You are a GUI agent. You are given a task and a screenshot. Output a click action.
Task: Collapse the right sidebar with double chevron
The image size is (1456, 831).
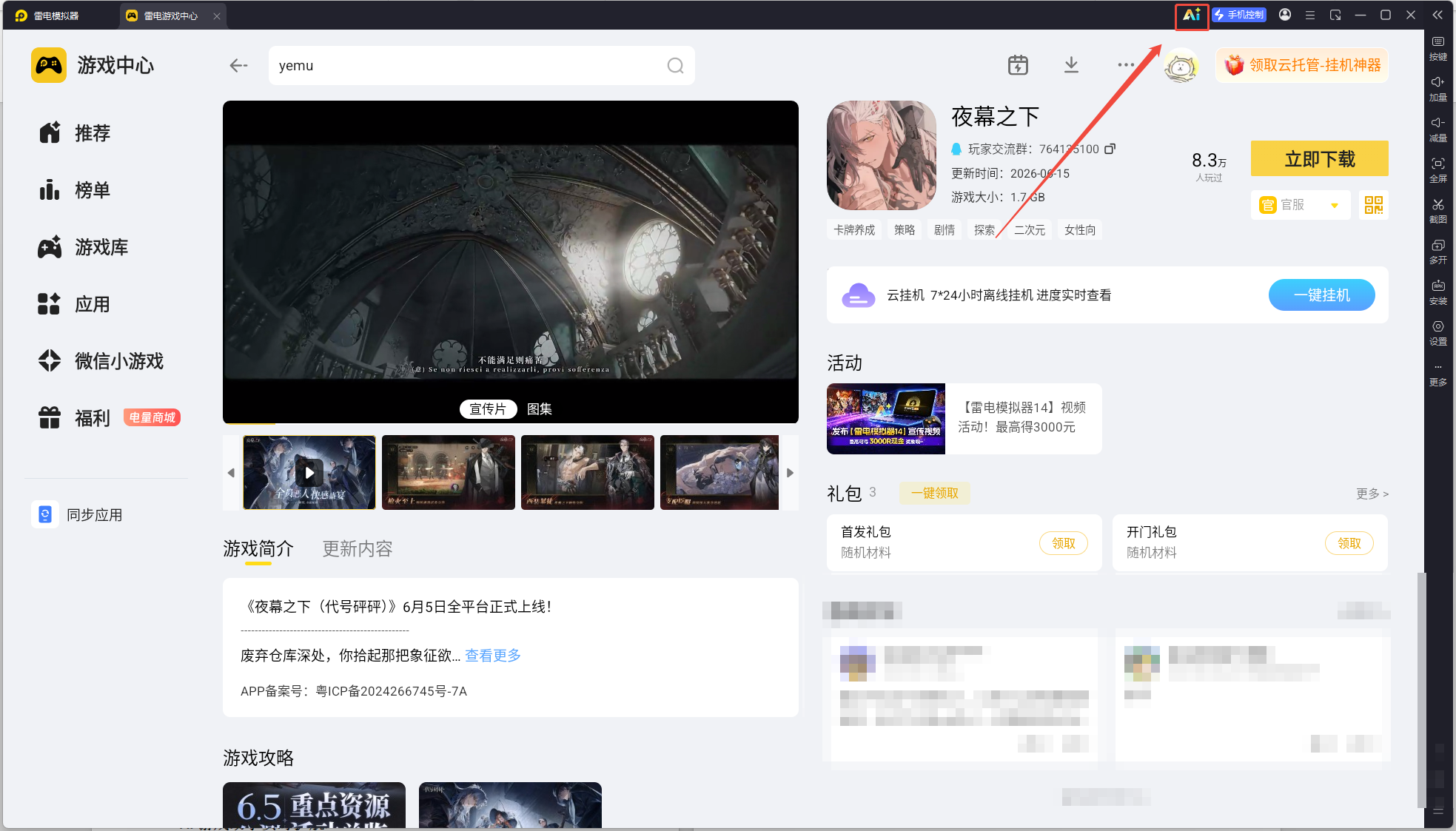(1437, 15)
